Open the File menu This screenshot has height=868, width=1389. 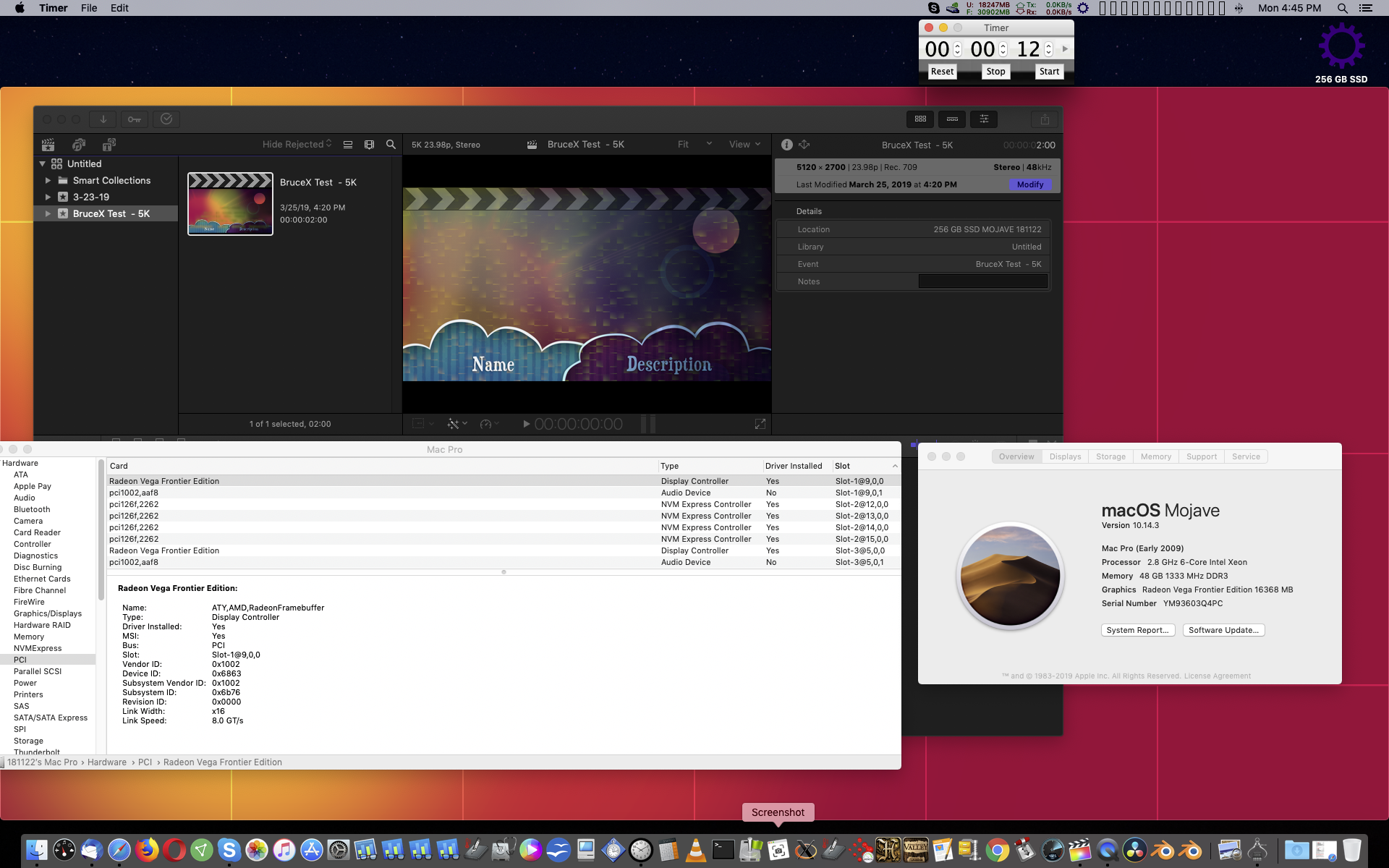(89, 8)
